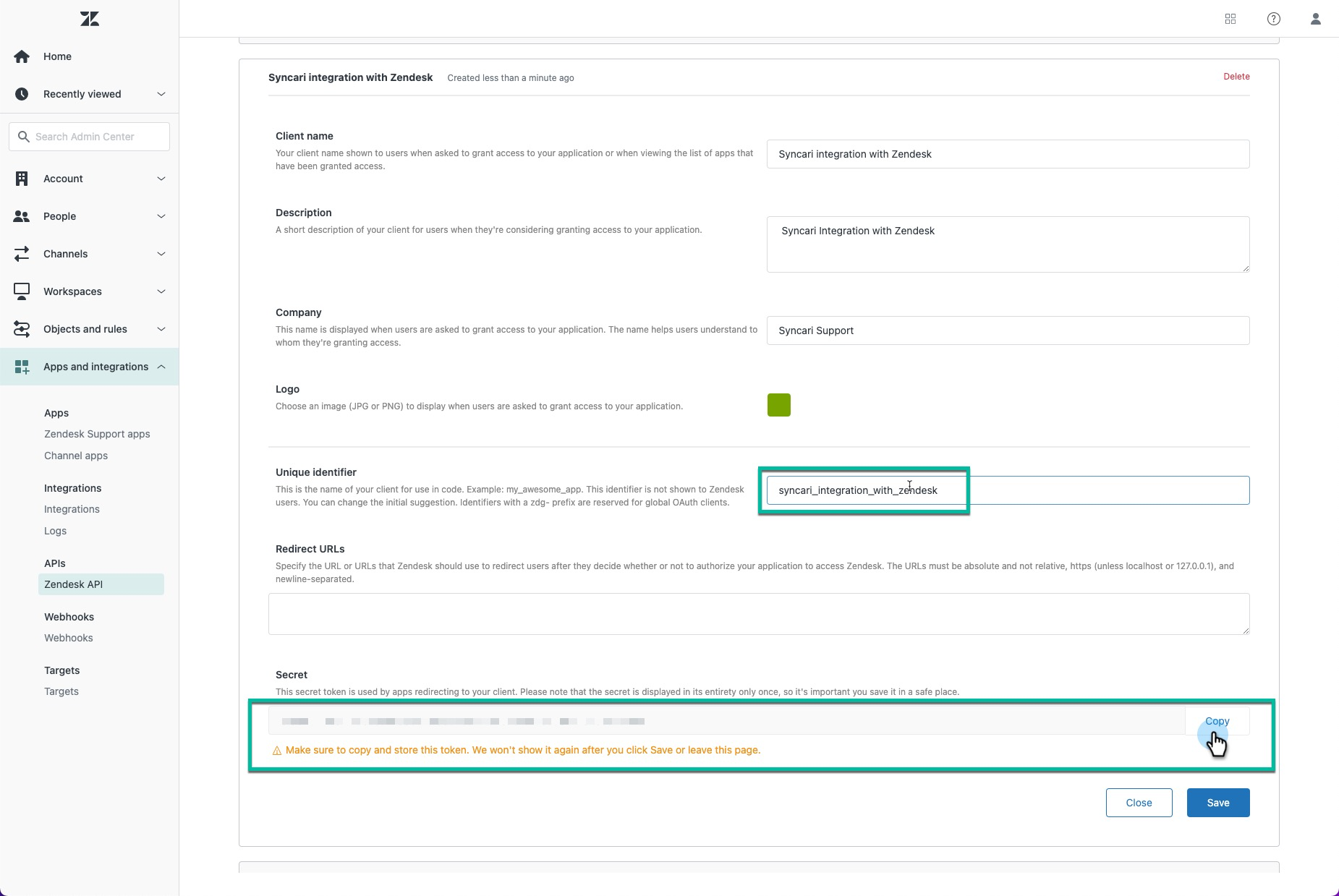The width and height of the screenshot is (1339, 896).
Task: Click the Channels arrows icon
Action: [x=22, y=254]
